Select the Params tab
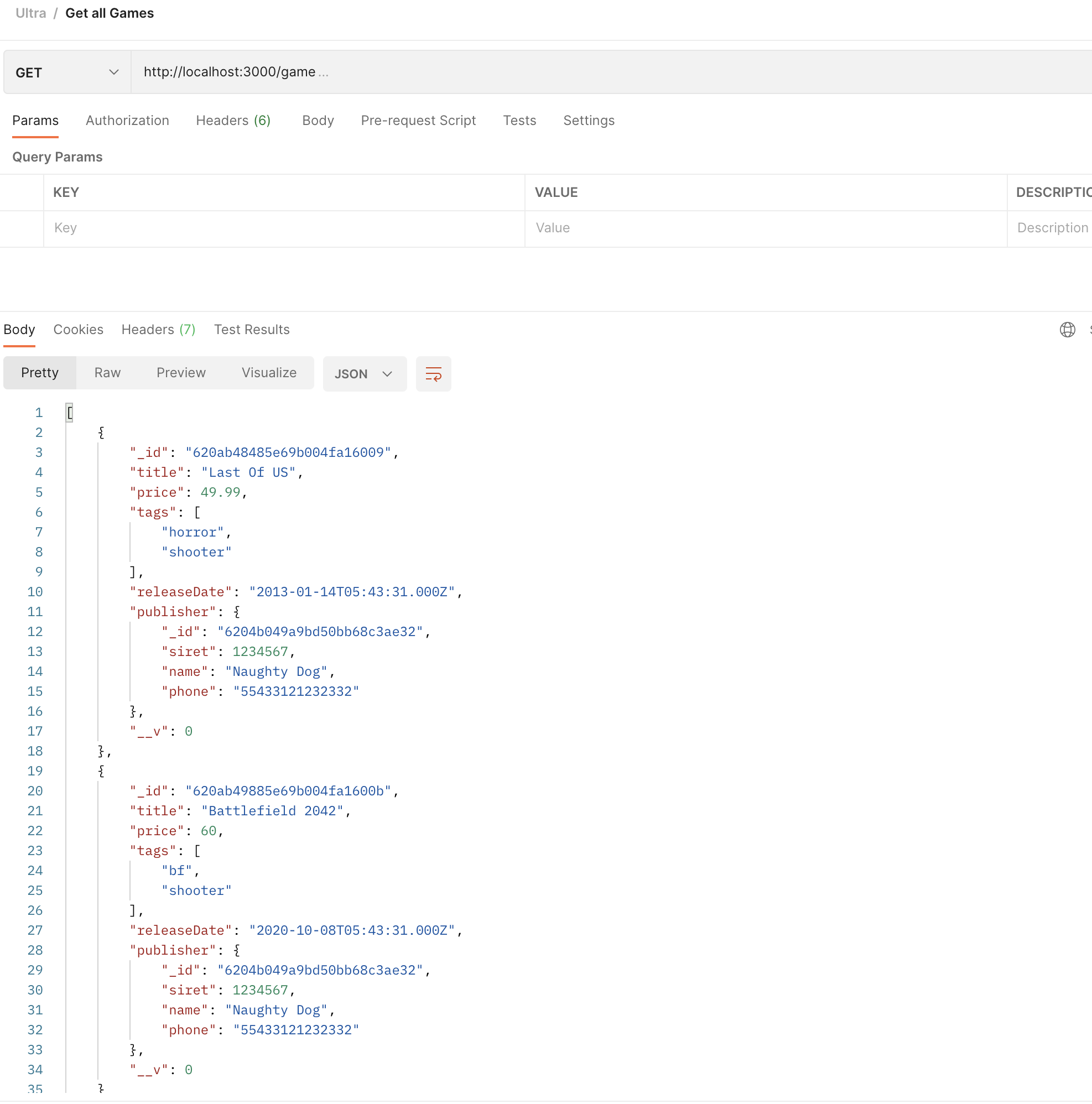1092x1104 pixels. (x=35, y=121)
